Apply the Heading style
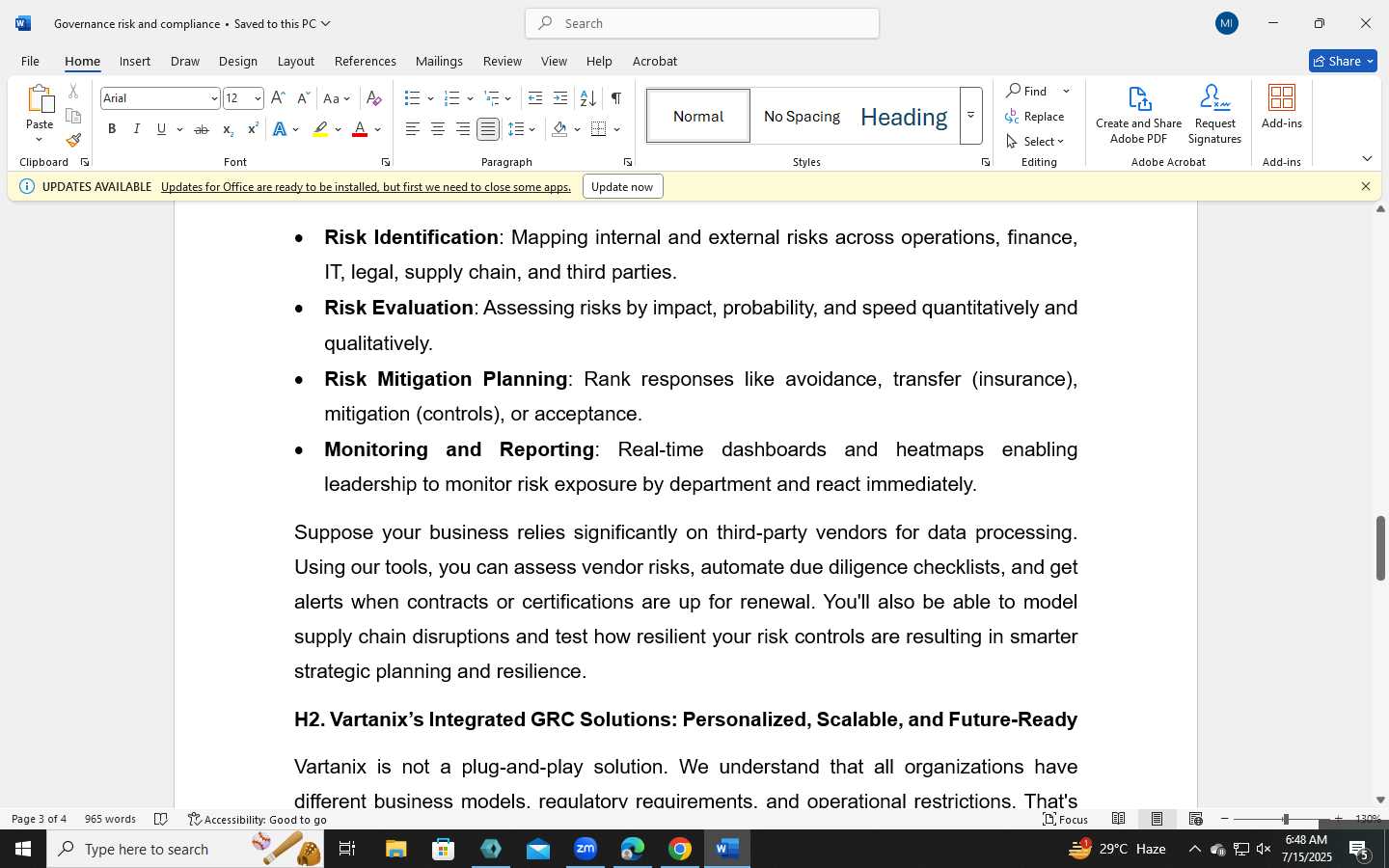1389x868 pixels. pos(904,116)
